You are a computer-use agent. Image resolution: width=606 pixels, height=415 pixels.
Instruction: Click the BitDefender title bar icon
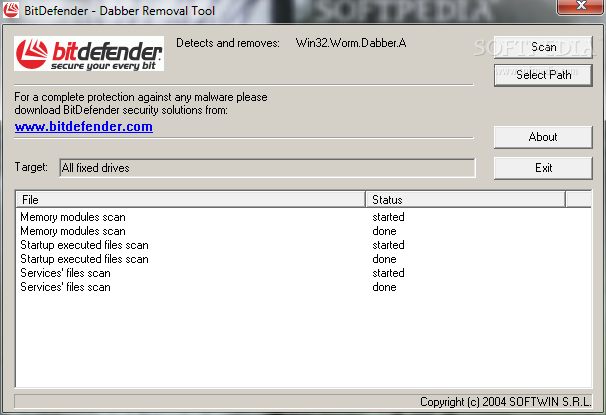pyautogui.click(x=10, y=10)
